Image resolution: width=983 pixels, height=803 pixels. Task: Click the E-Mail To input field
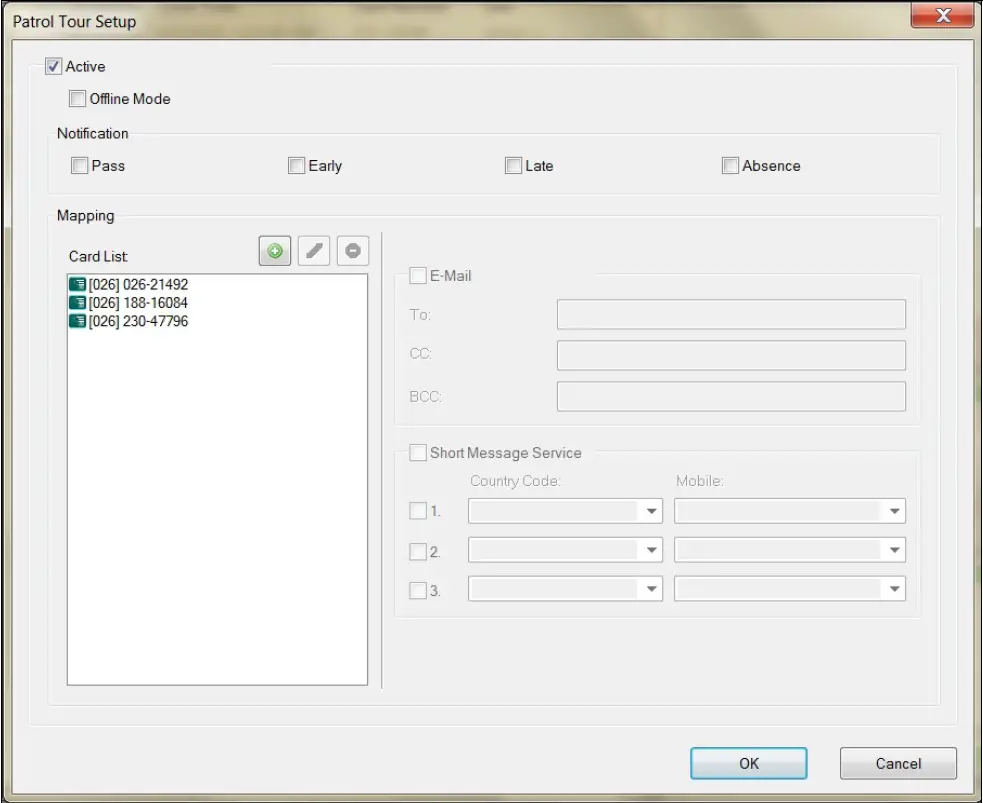(731, 315)
